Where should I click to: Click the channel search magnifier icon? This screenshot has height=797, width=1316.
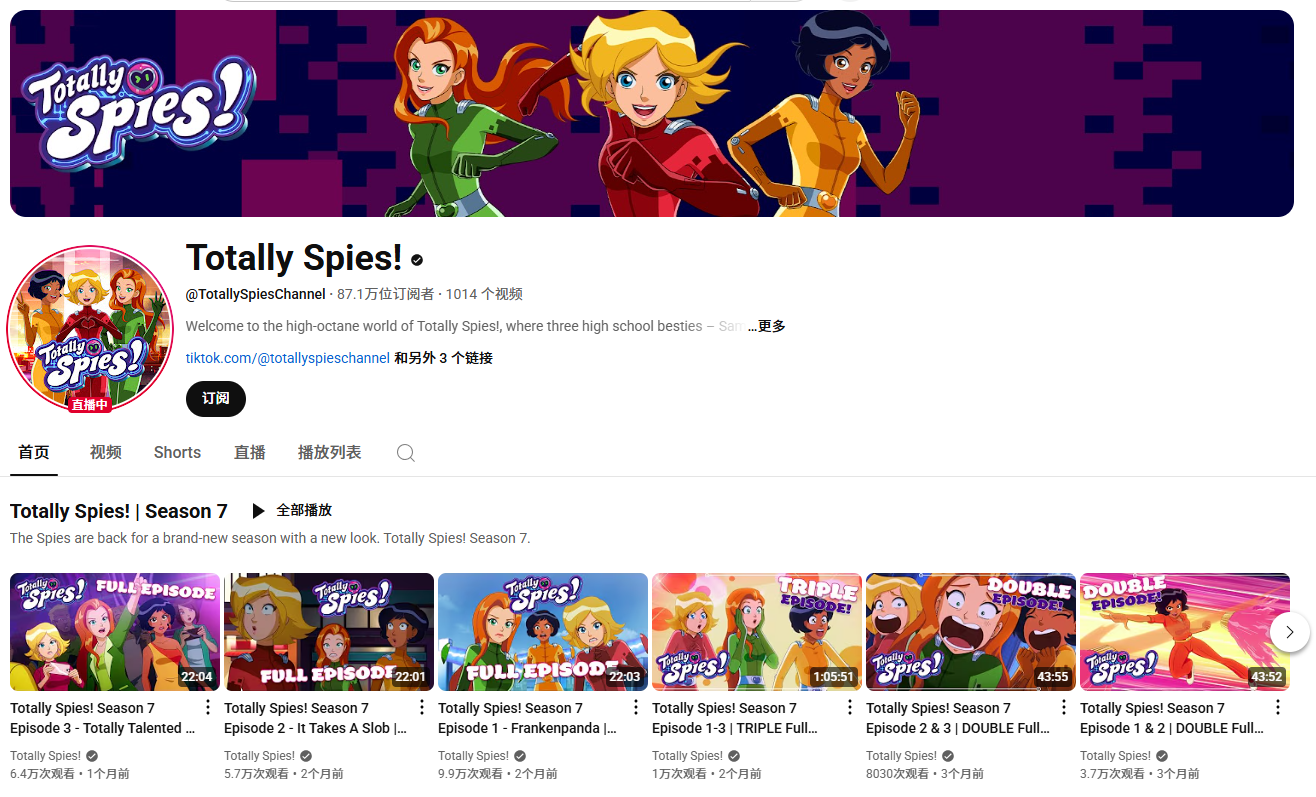click(405, 453)
